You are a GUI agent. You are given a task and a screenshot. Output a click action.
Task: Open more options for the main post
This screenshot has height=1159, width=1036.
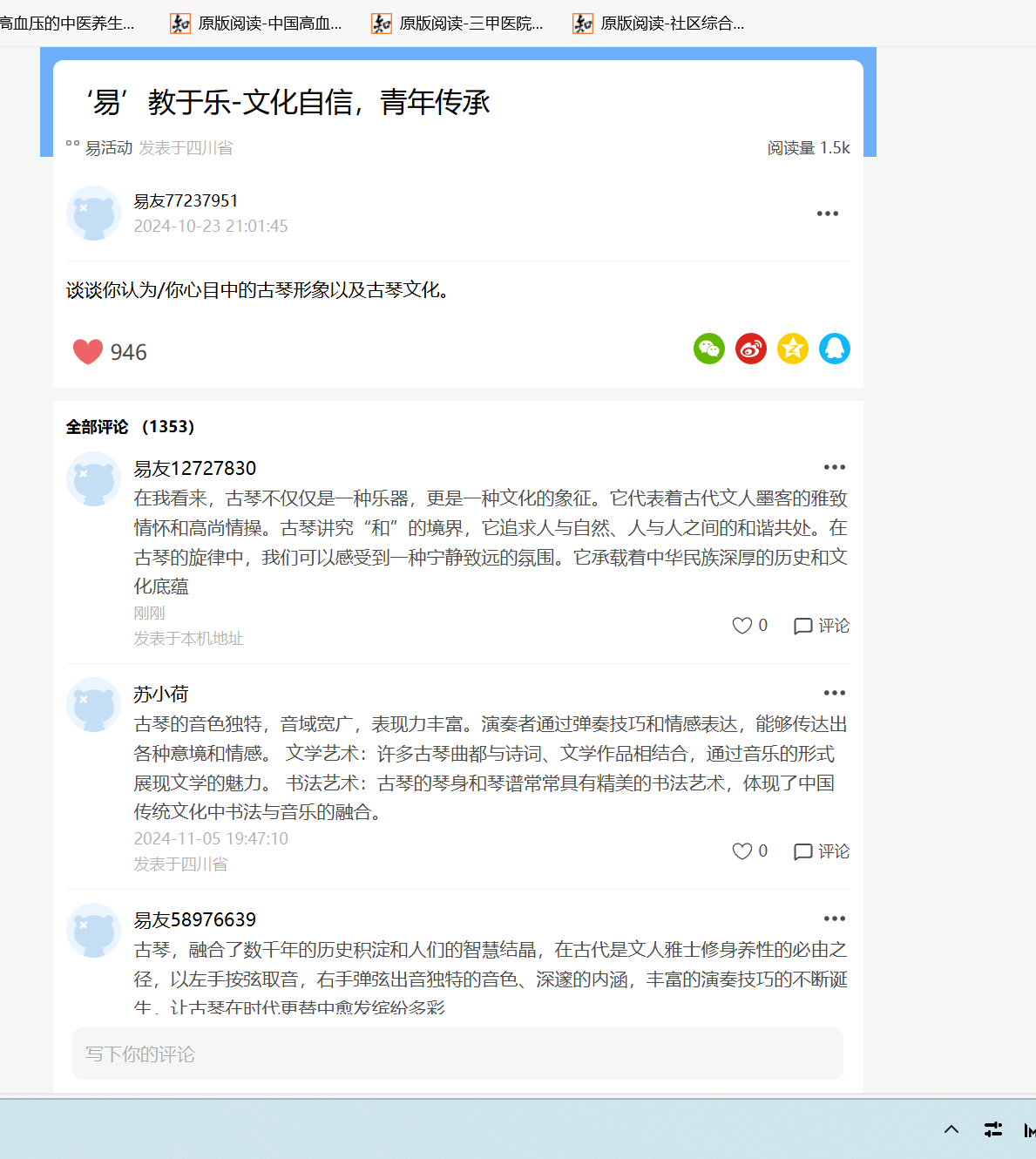pyautogui.click(x=828, y=213)
